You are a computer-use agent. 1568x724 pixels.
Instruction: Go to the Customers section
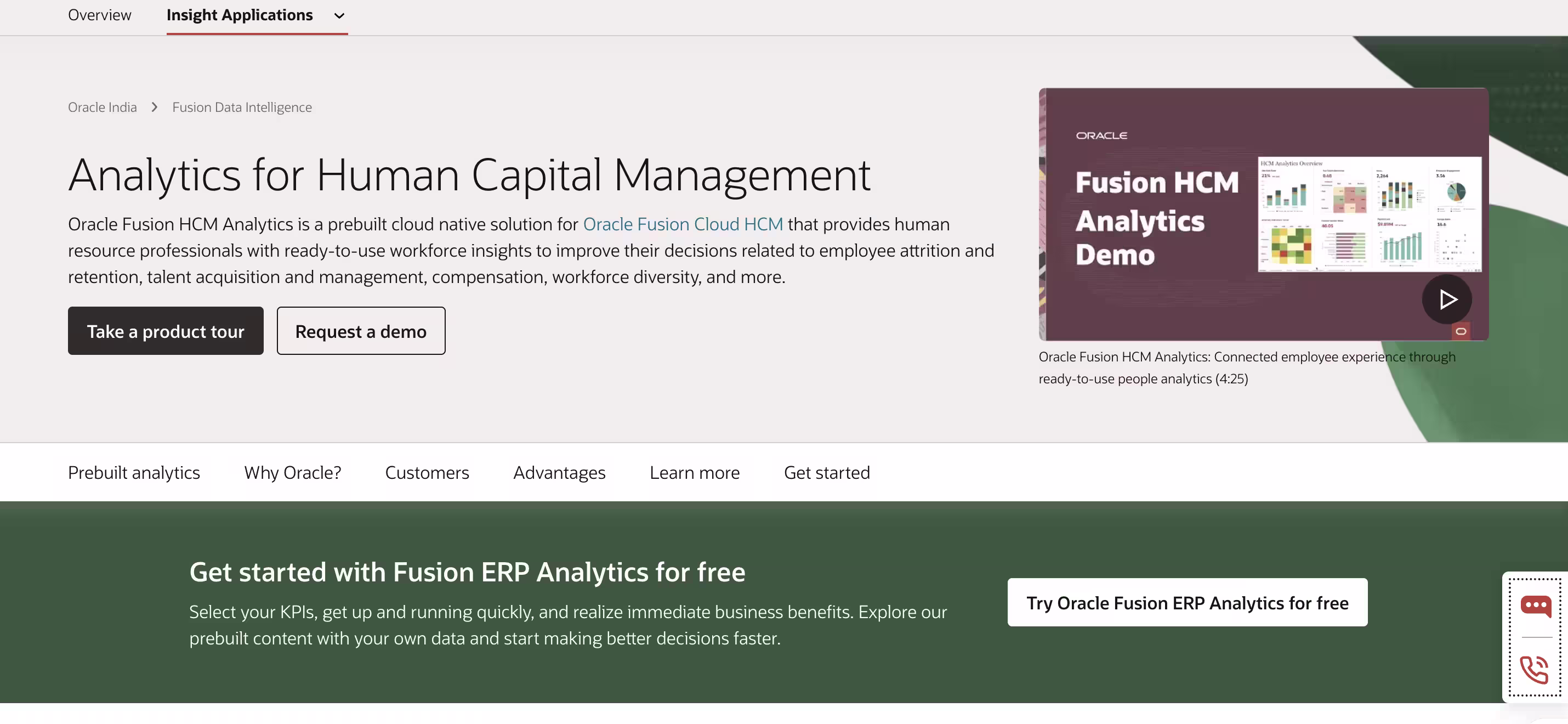tap(427, 472)
